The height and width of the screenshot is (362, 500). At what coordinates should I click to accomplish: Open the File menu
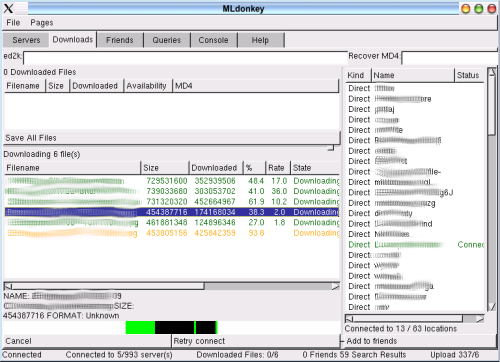[13, 23]
